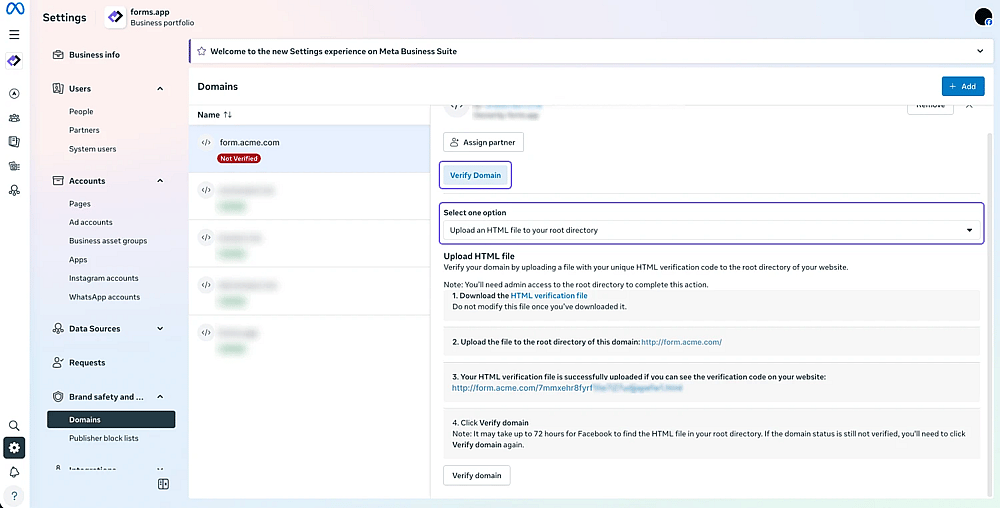Expand the welcome banner chevron
Screen dimensions: 1000x508
point(980,51)
